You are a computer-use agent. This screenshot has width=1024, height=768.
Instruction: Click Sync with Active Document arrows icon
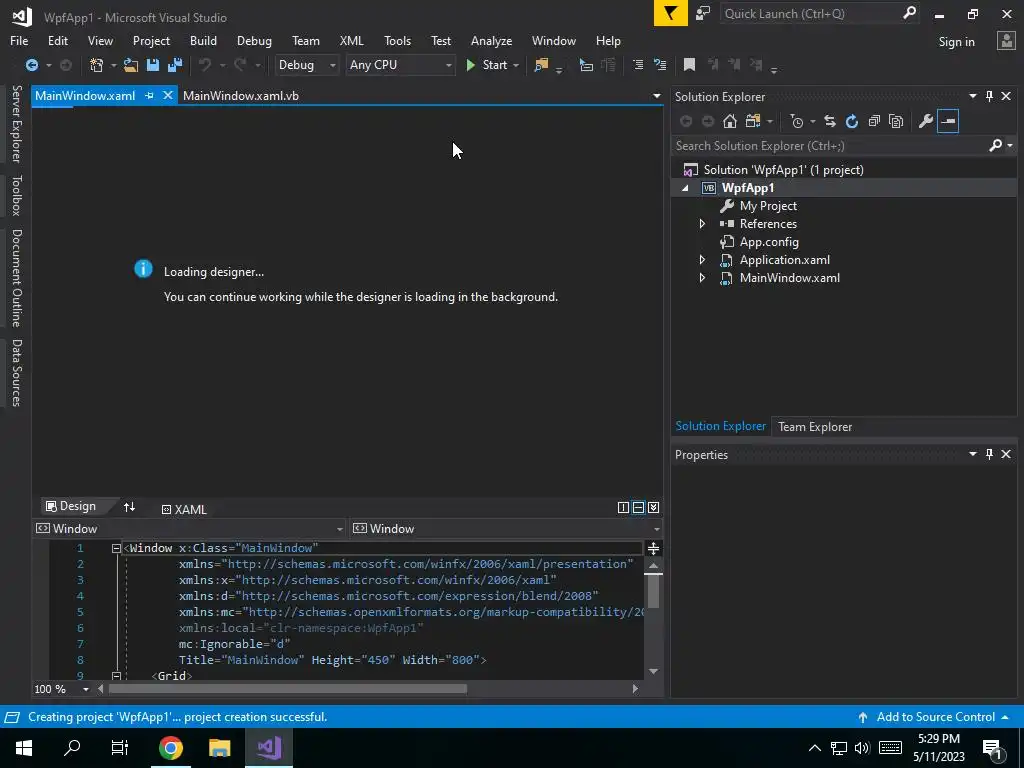coord(829,121)
